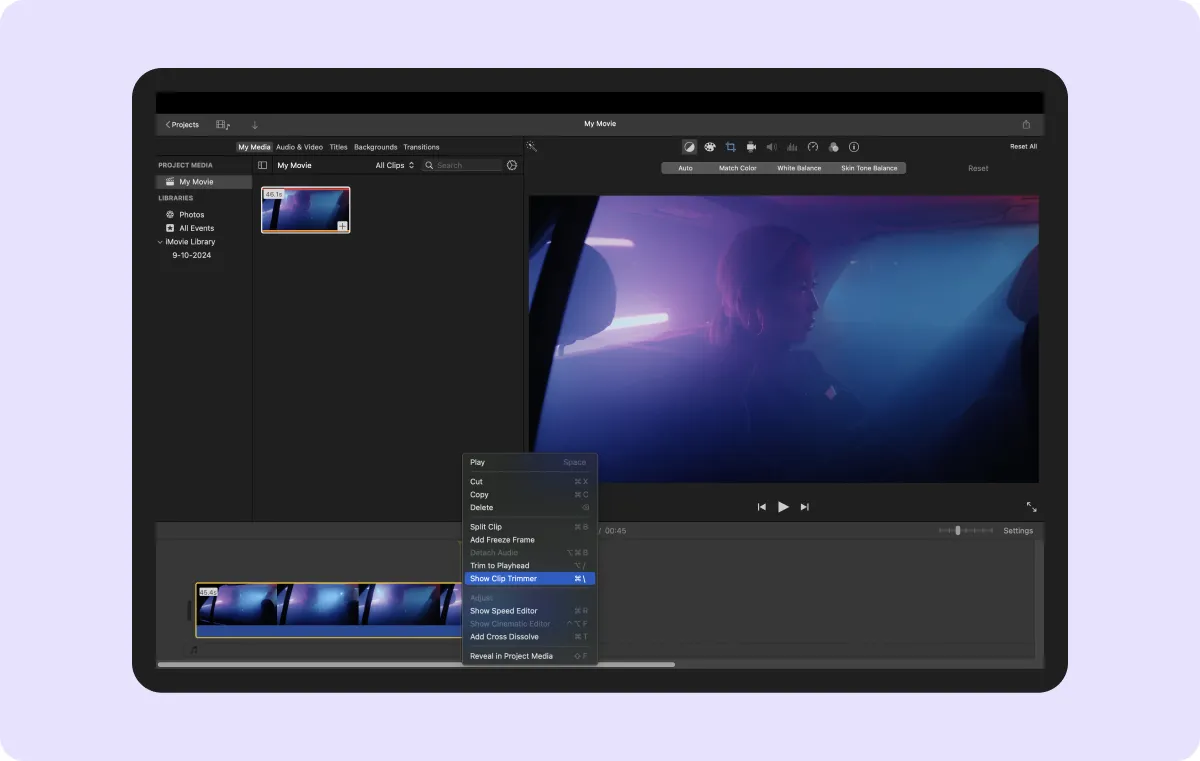This screenshot has height=761, width=1200.
Task: Open the All Clips filter dropdown
Action: point(395,165)
